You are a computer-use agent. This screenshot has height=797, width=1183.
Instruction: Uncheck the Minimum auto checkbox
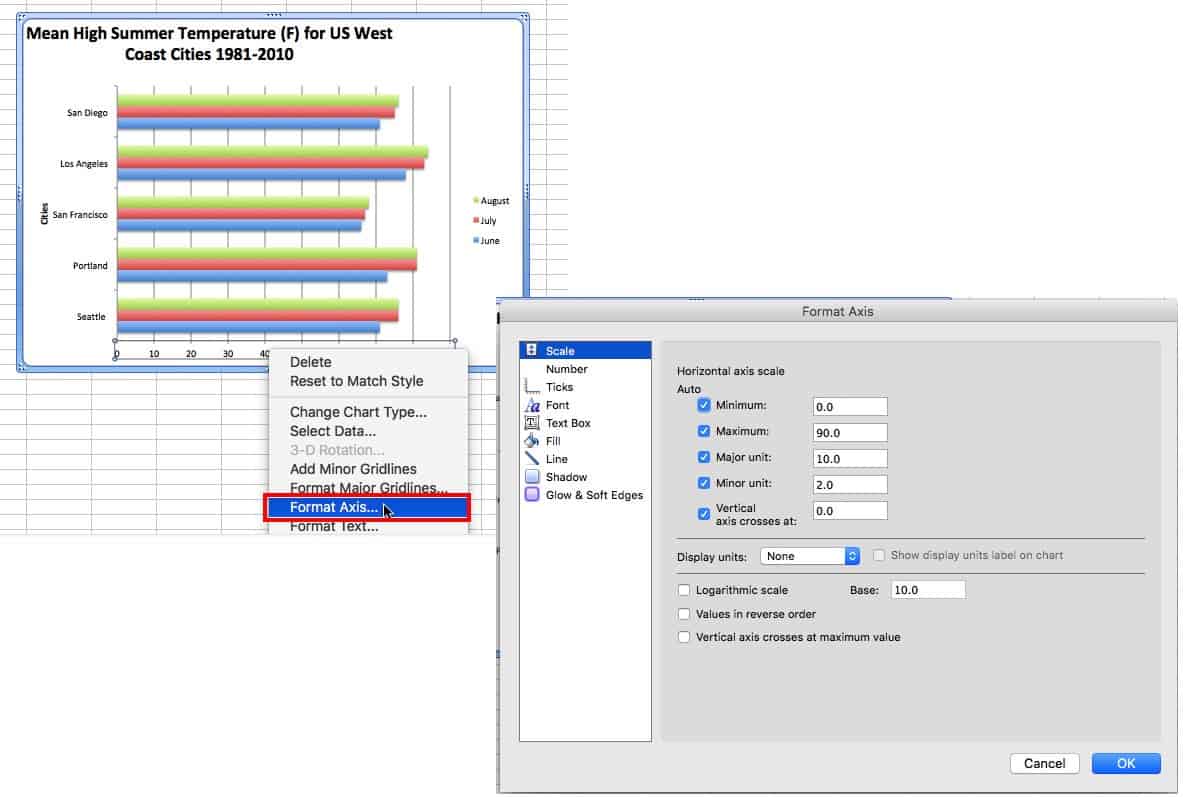[704, 406]
